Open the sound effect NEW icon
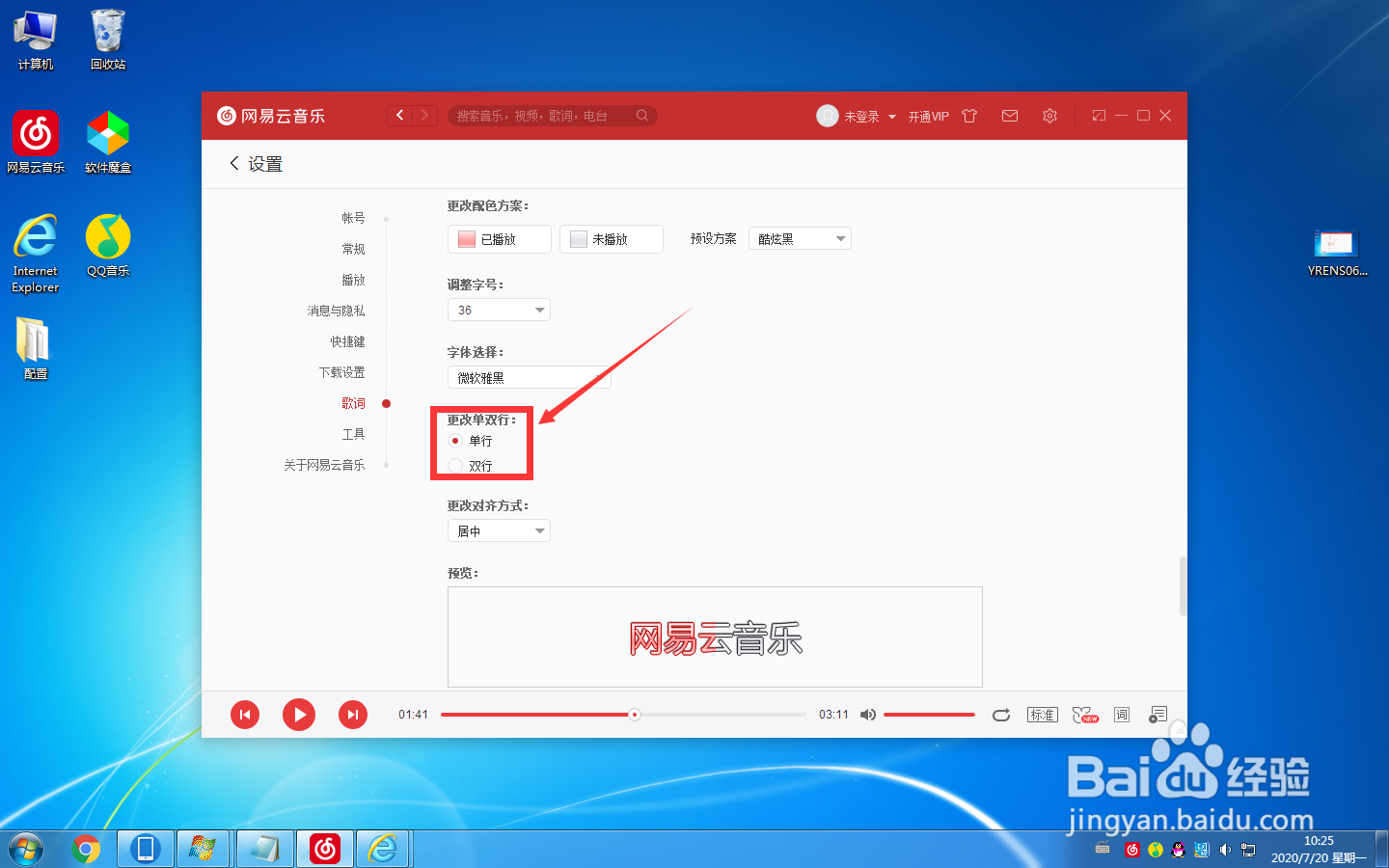 click(x=1084, y=715)
